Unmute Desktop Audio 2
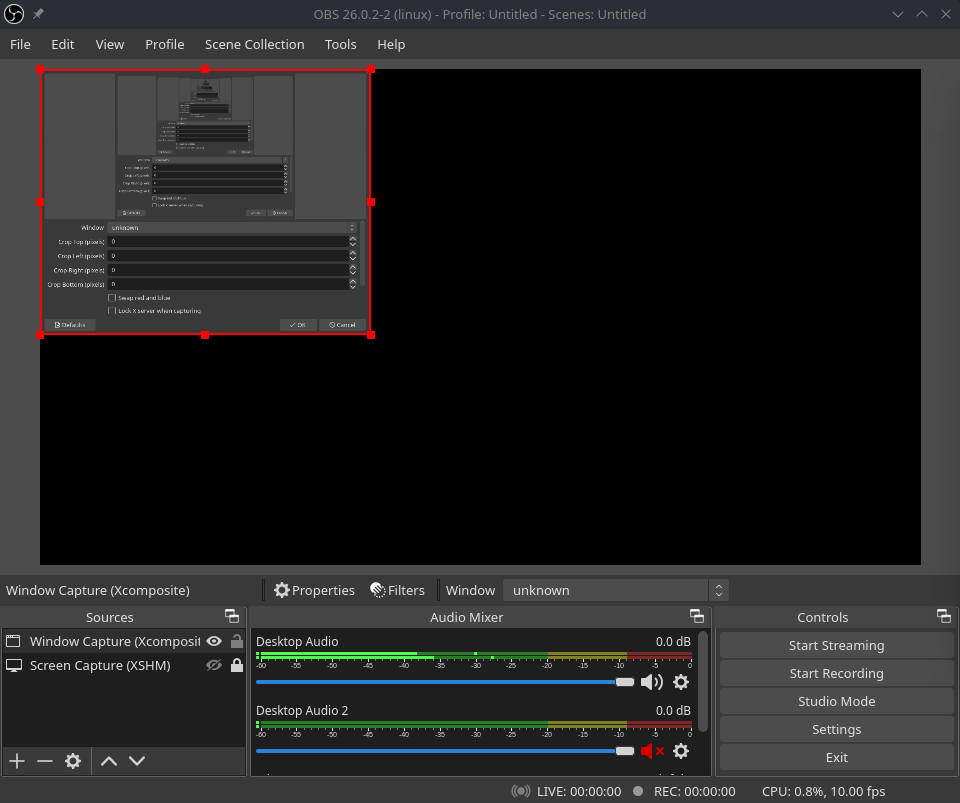Screen dimensions: 960x803 click(652, 751)
